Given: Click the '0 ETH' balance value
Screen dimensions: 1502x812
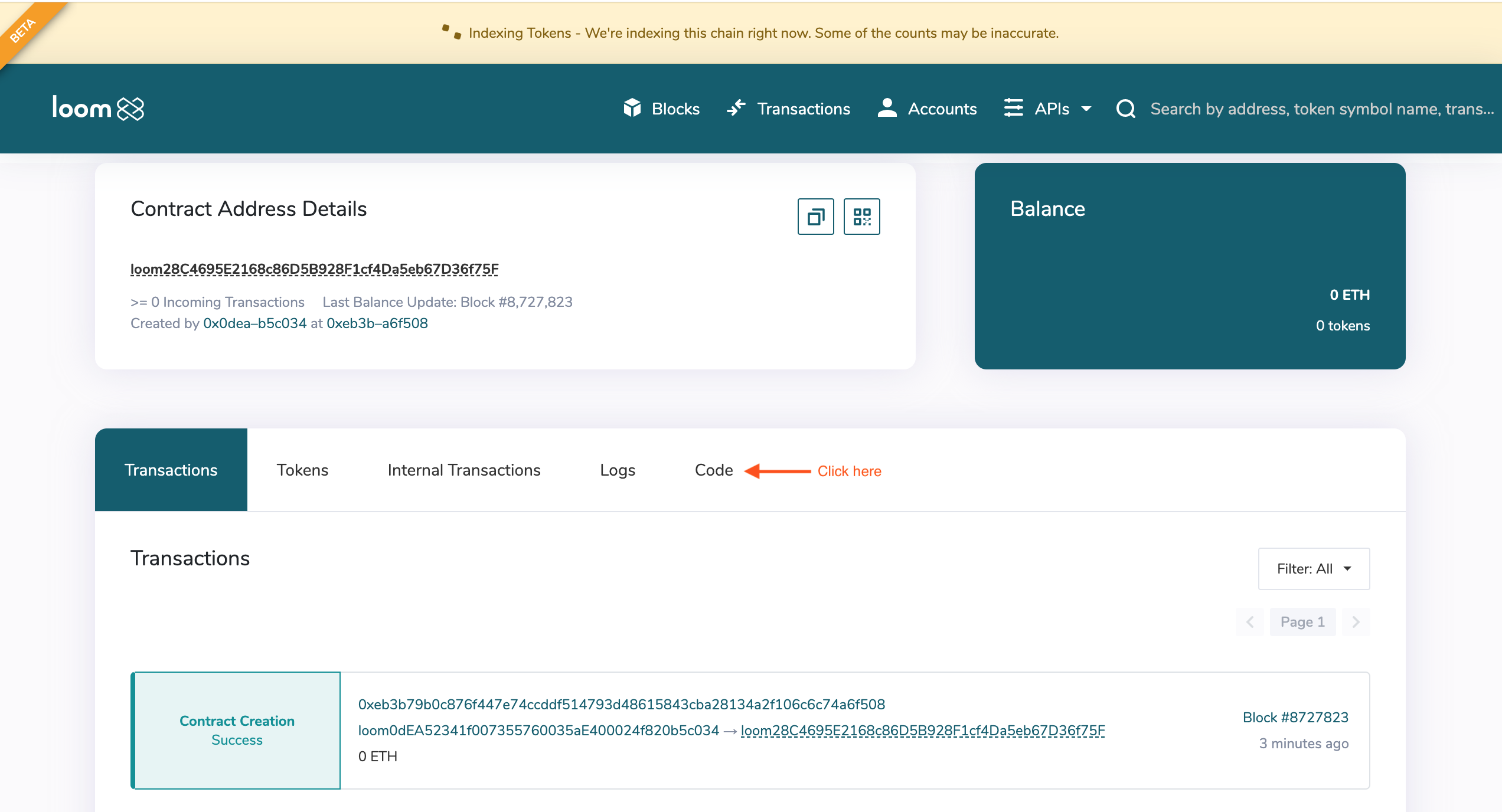Looking at the screenshot, I should click(x=1350, y=295).
